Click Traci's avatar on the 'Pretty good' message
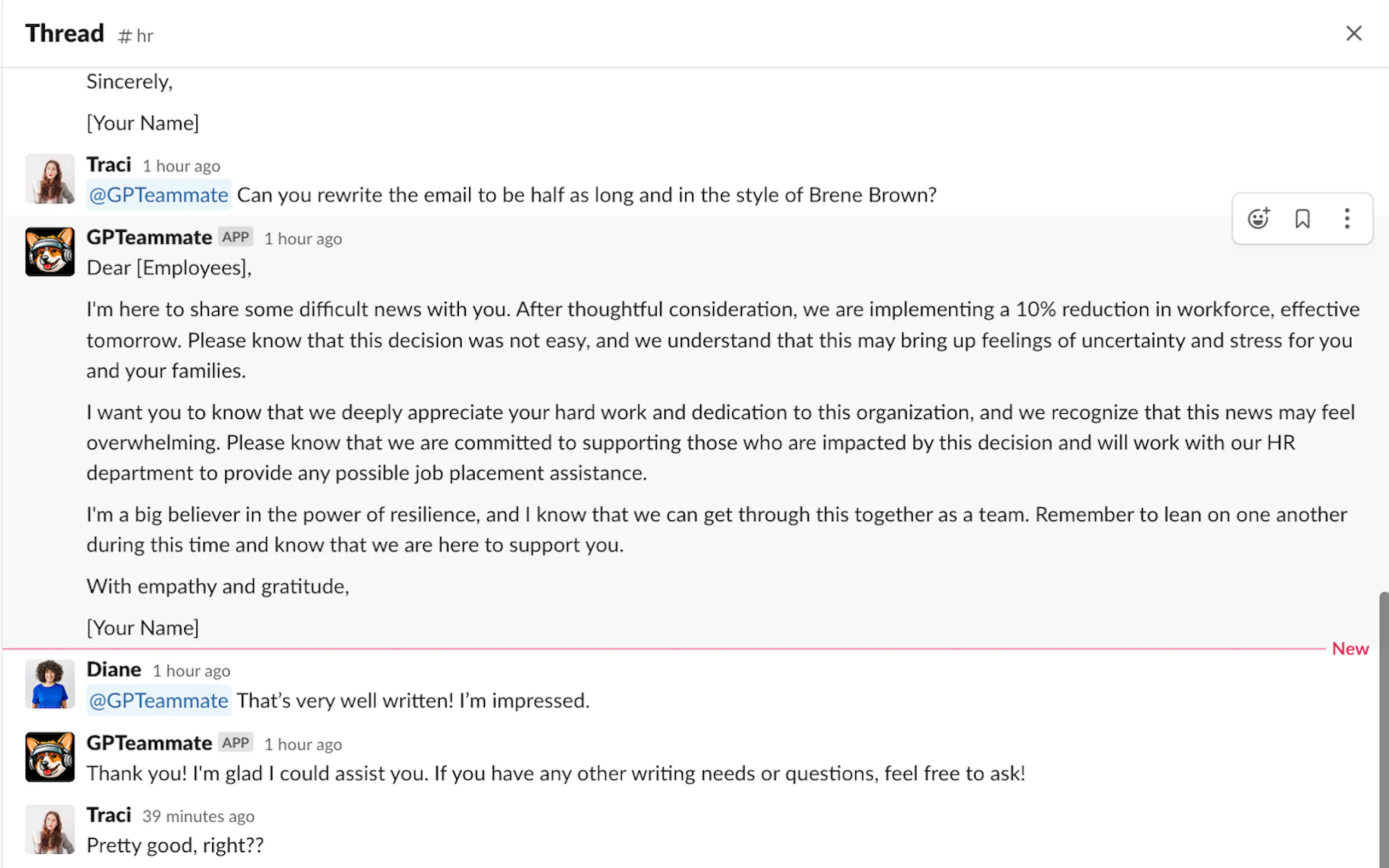 [x=50, y=829]
